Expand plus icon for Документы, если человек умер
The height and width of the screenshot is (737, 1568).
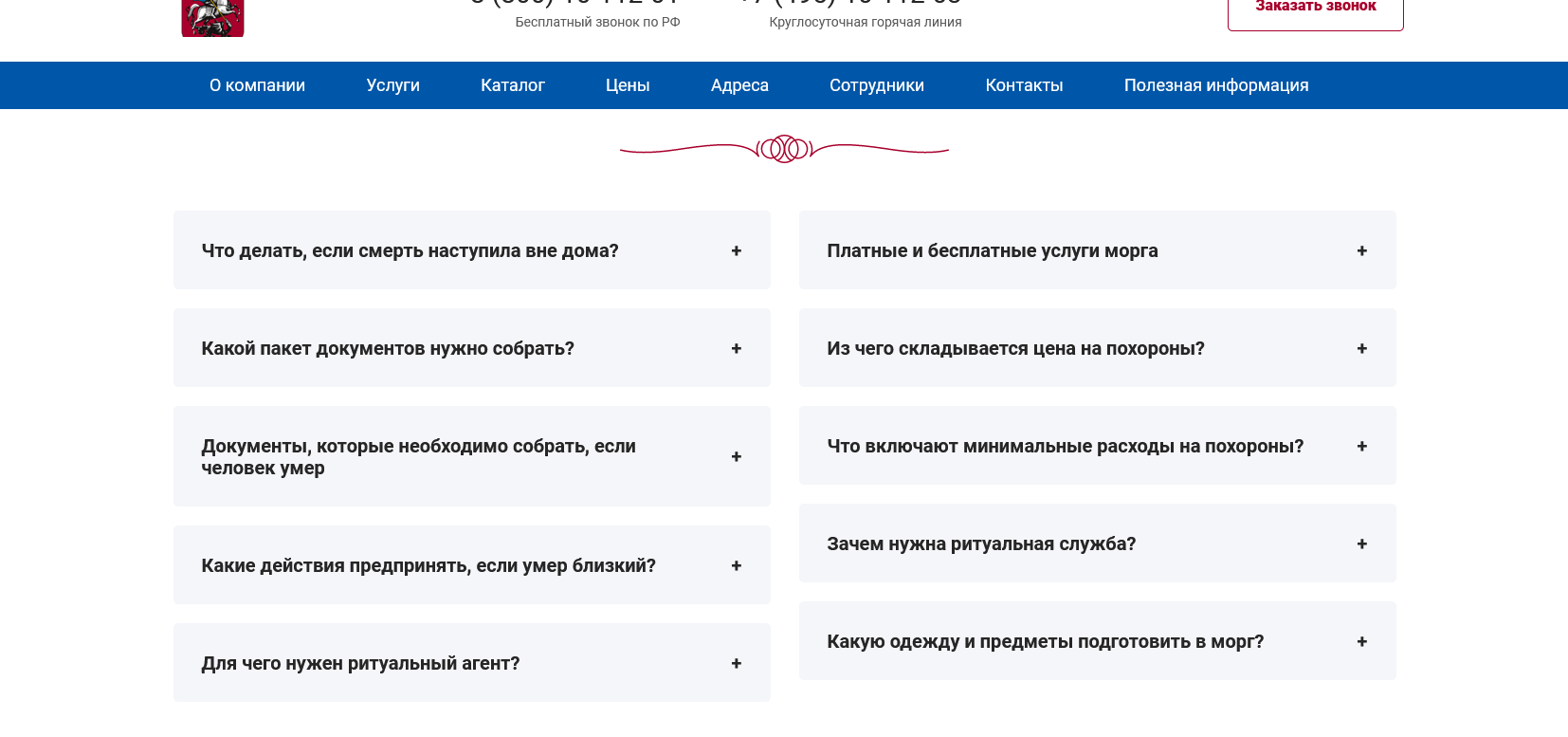737,456
